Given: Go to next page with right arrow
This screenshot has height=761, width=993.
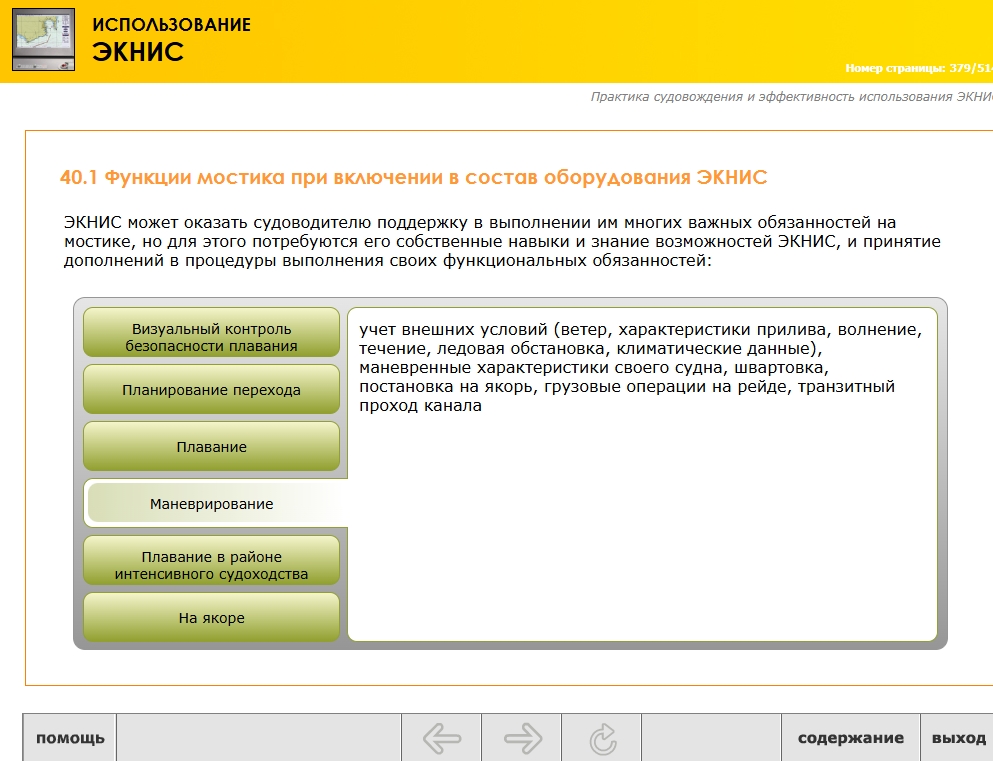Looking at the screenshot, I should 522,738.
